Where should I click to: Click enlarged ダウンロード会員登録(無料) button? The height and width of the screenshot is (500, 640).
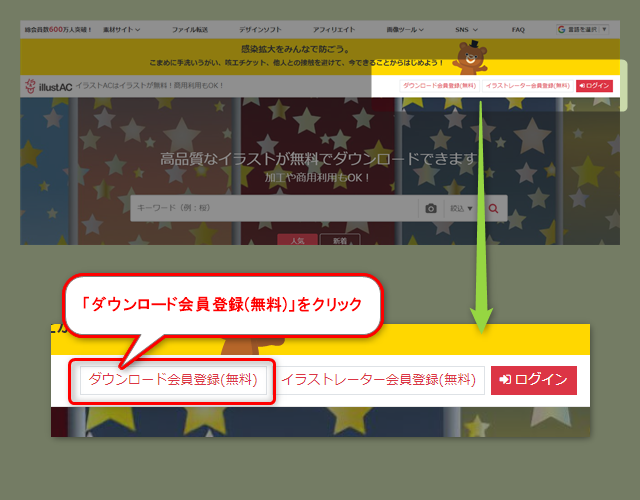[173, 380]
